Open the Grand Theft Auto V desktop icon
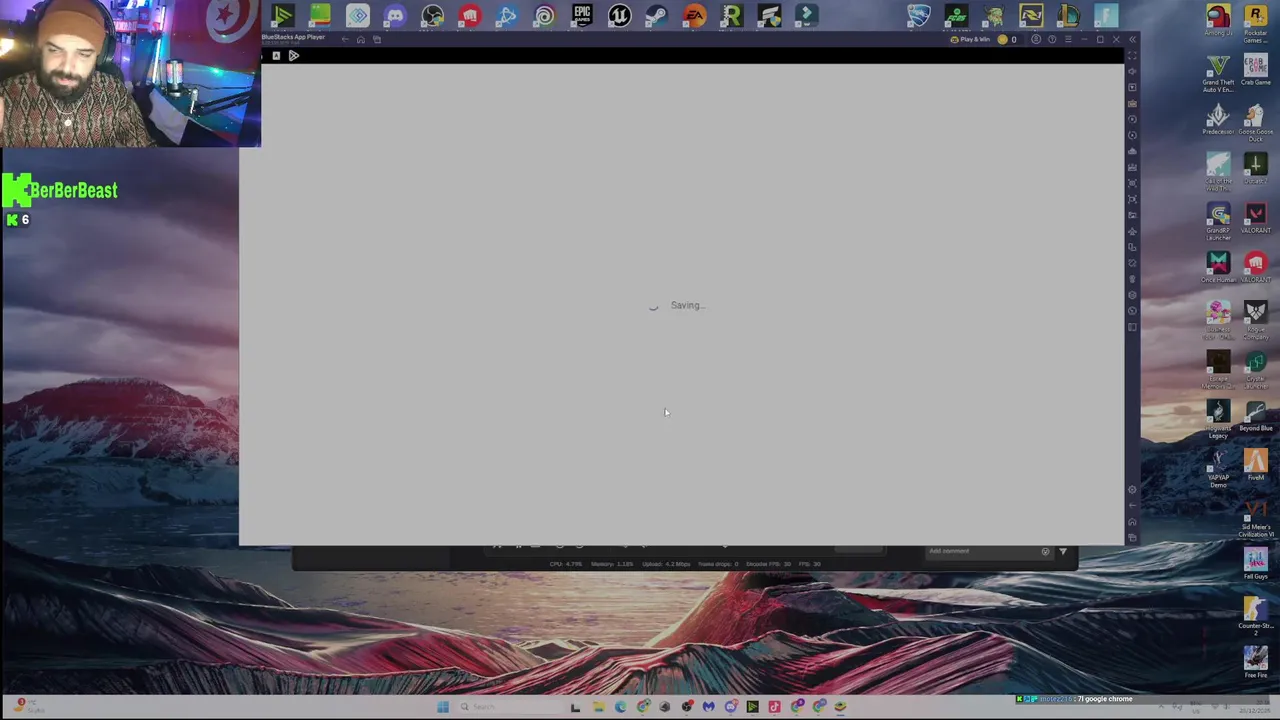This screenshot has height=720, width=1280. tap(1218, 73)
